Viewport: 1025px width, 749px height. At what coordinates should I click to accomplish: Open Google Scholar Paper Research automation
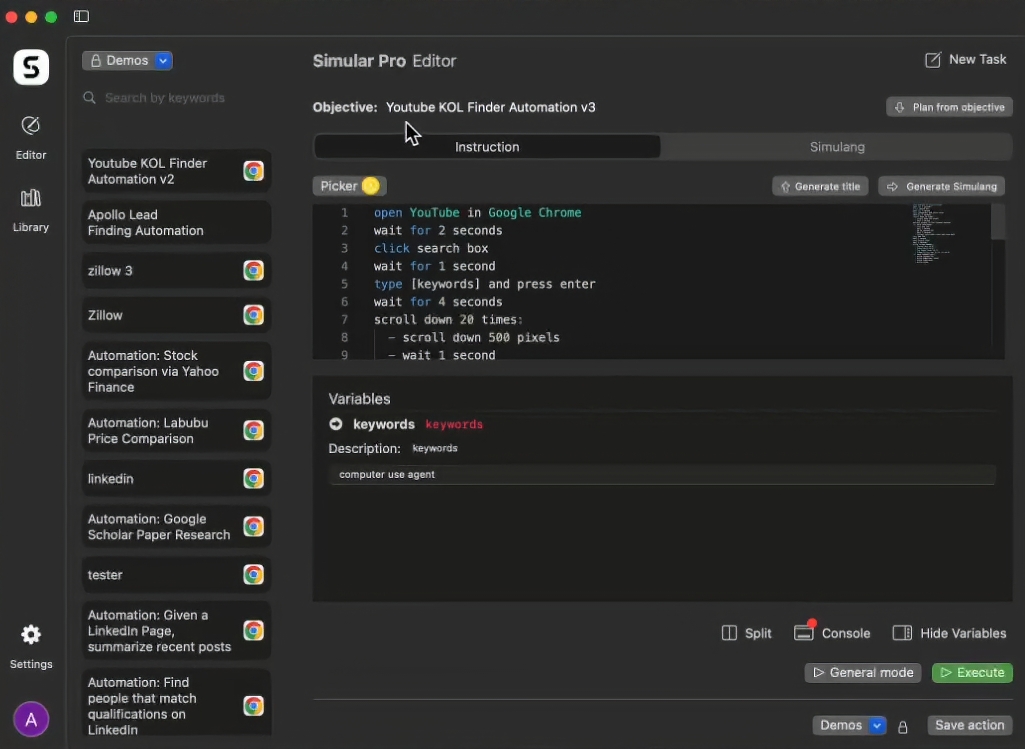tap(176, 527)
